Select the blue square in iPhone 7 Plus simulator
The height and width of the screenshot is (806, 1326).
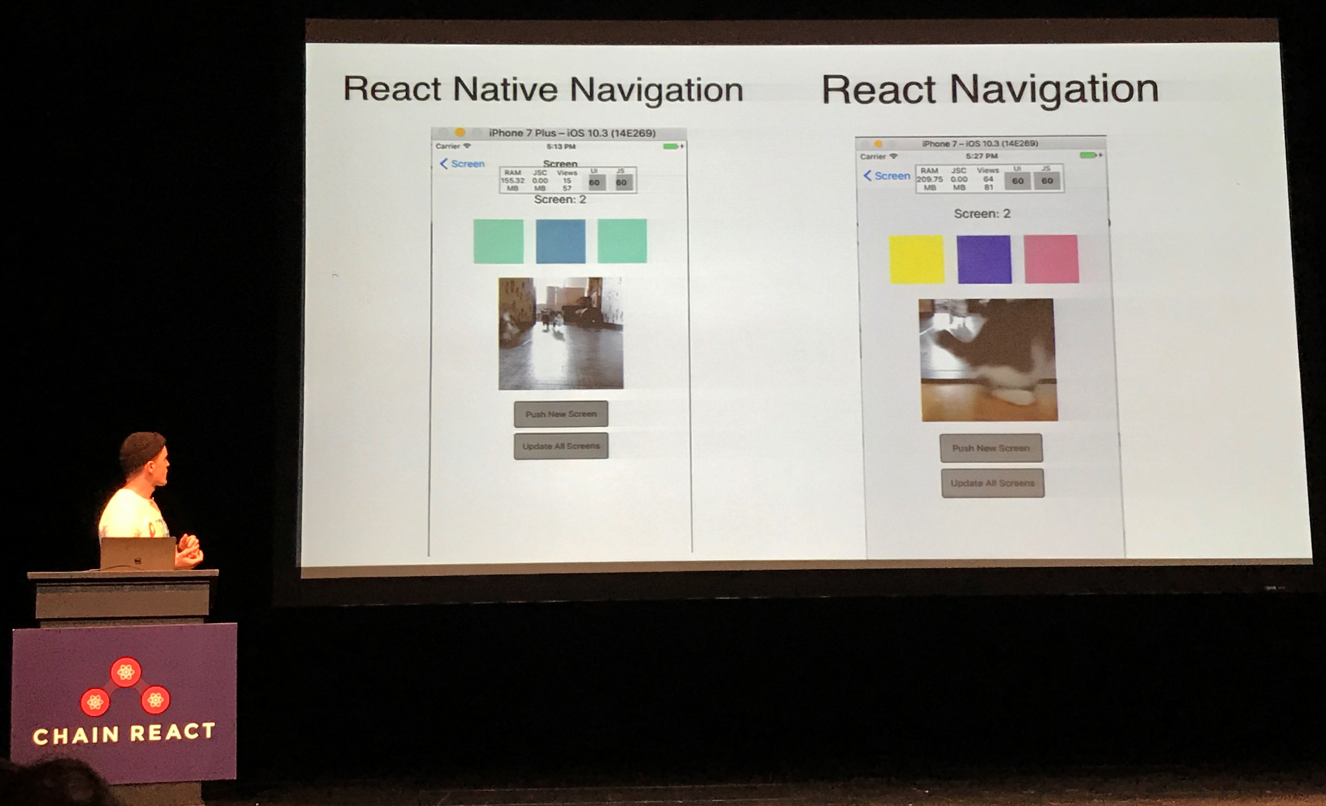561,241
